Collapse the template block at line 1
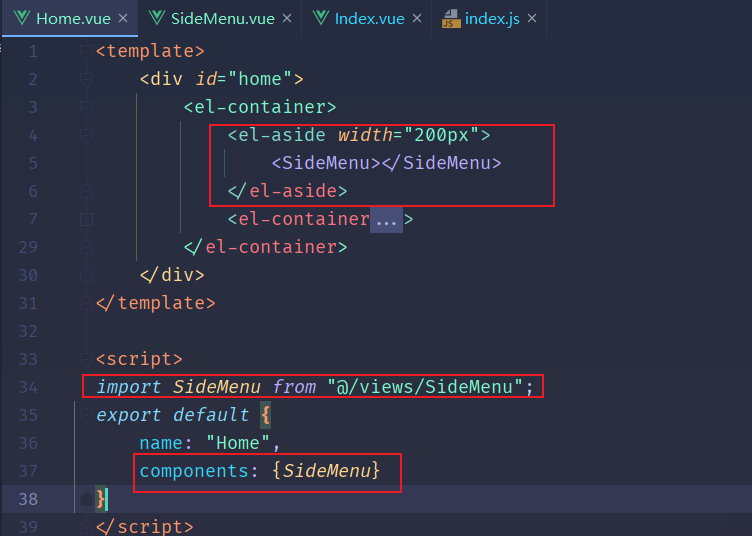 tap(86, 51)
